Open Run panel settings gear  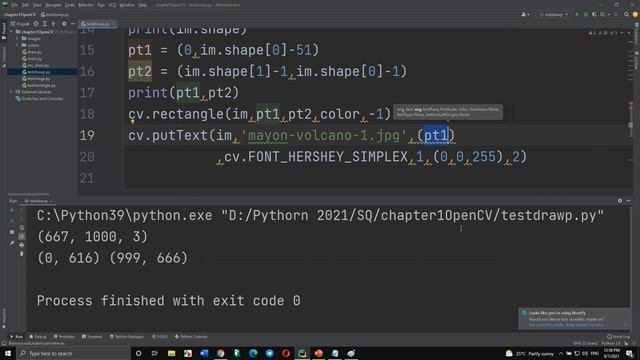[620, 201]
